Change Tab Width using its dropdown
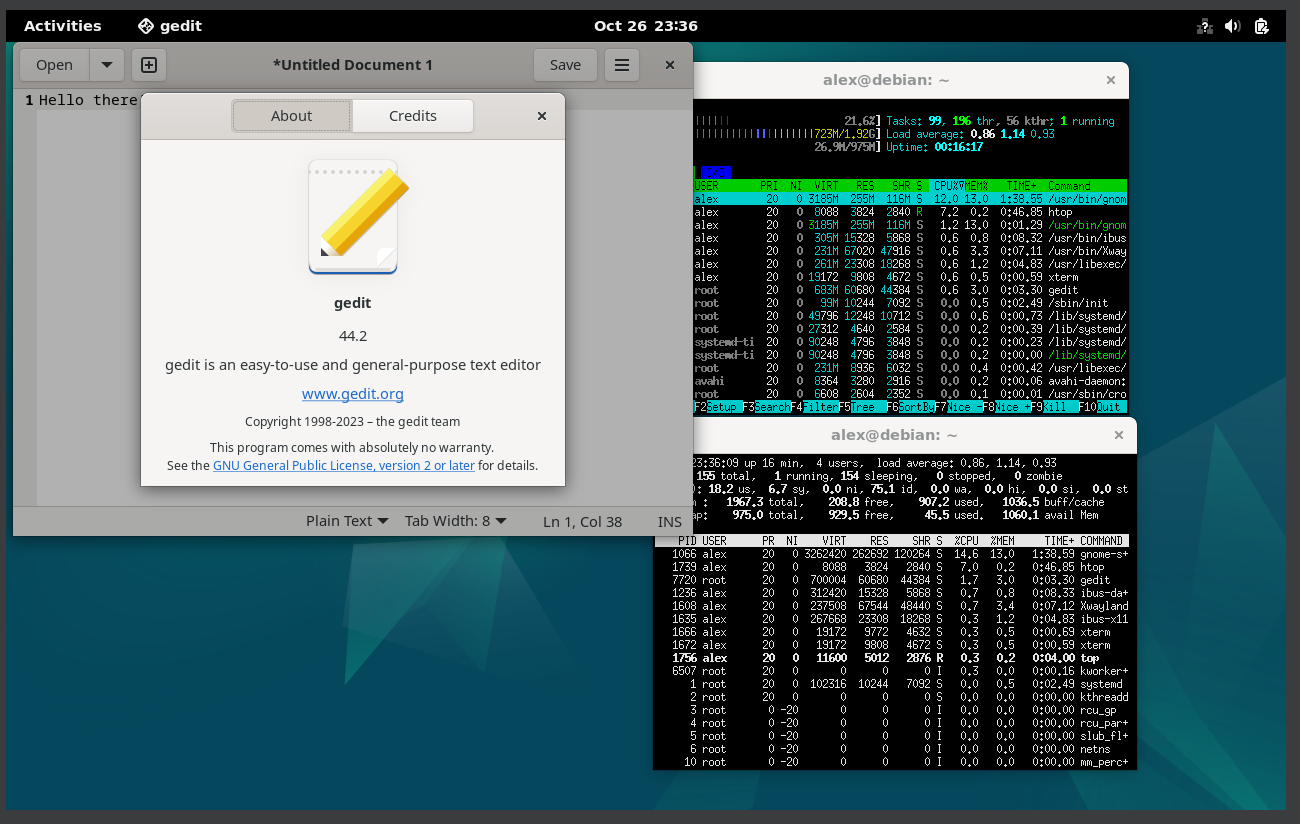 [455, 521]
